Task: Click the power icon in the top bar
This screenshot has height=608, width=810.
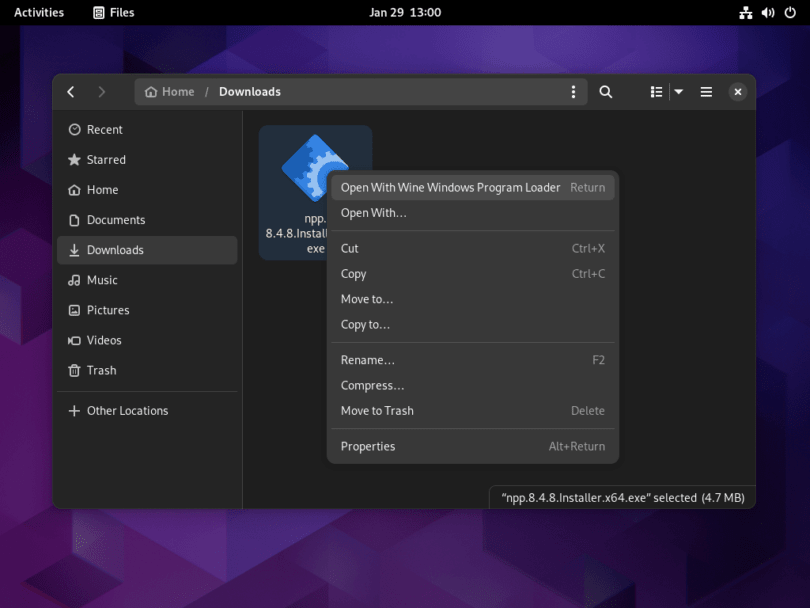Action: [791, 12]
